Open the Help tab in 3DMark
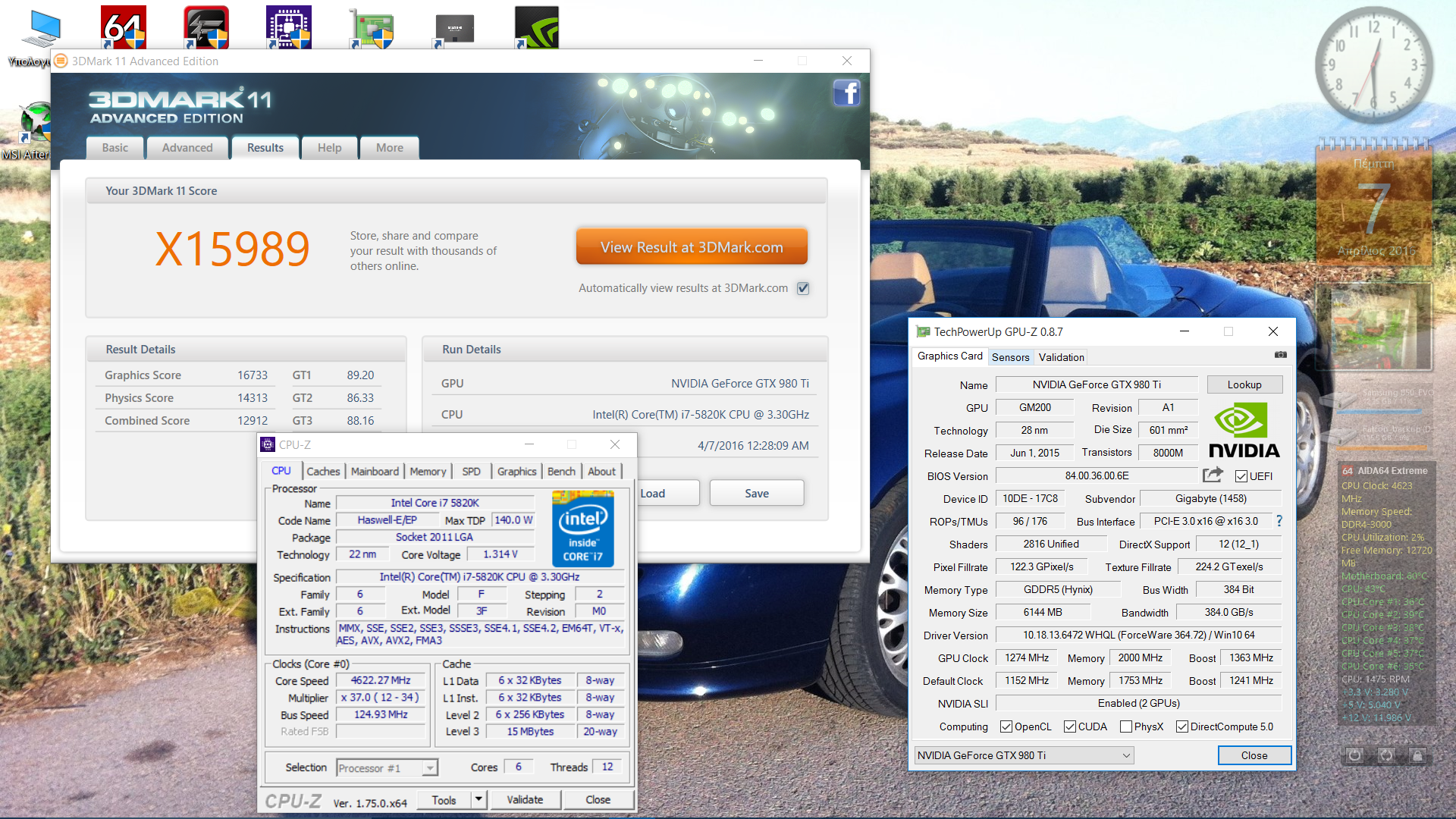 [x=329, y=148]
